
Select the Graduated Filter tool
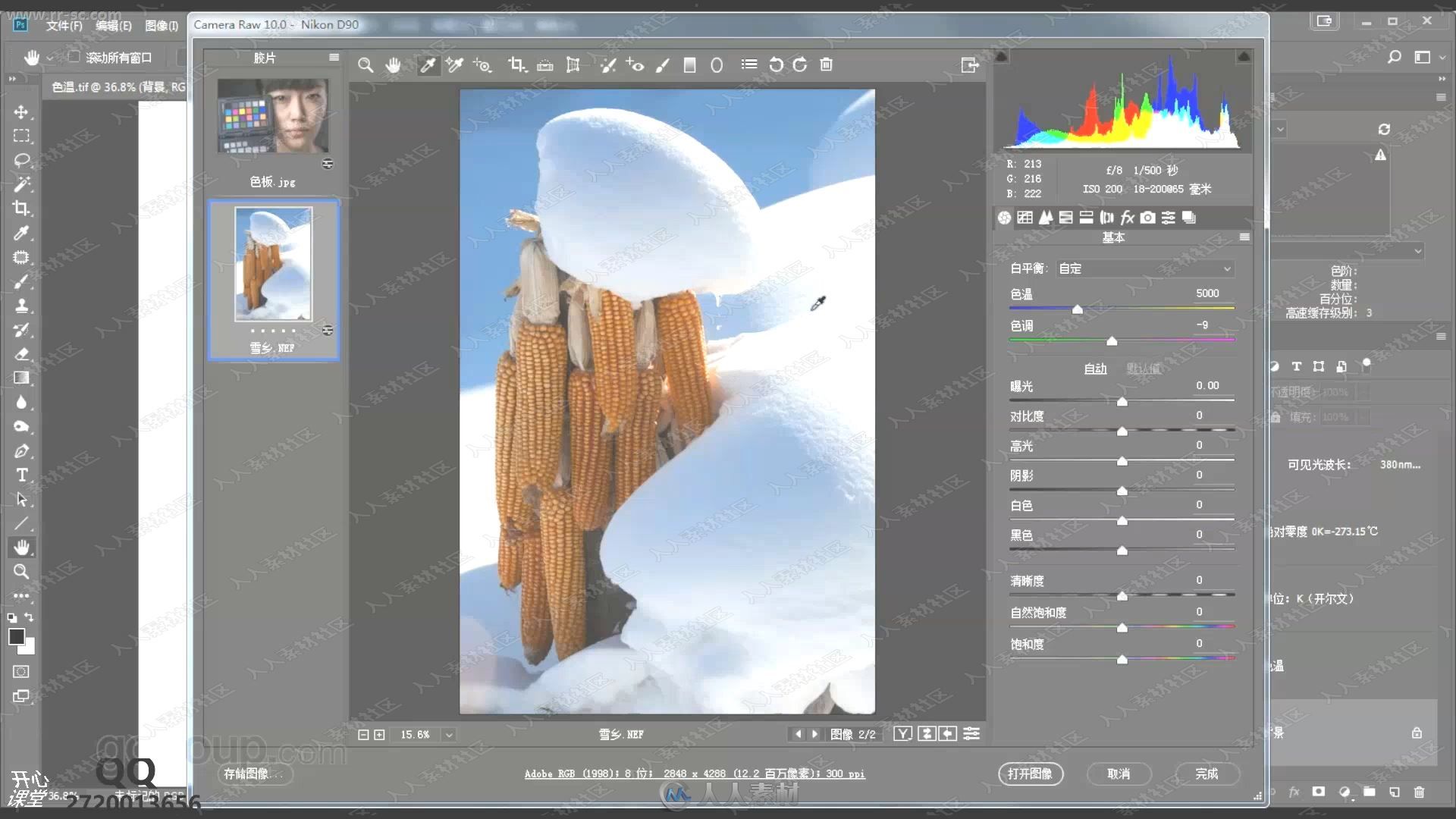click(689, 65)
